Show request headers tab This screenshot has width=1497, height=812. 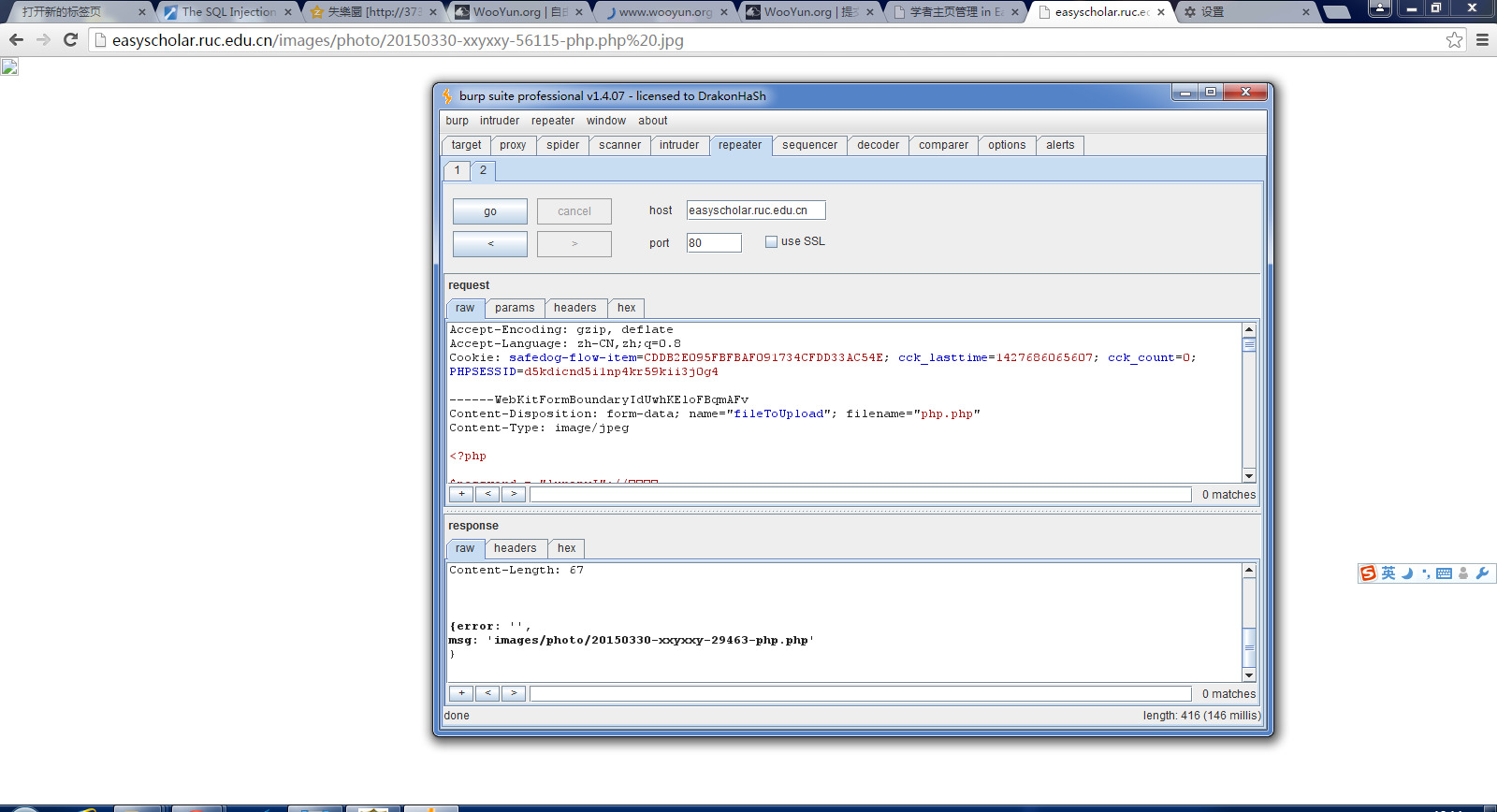[575, 308]
